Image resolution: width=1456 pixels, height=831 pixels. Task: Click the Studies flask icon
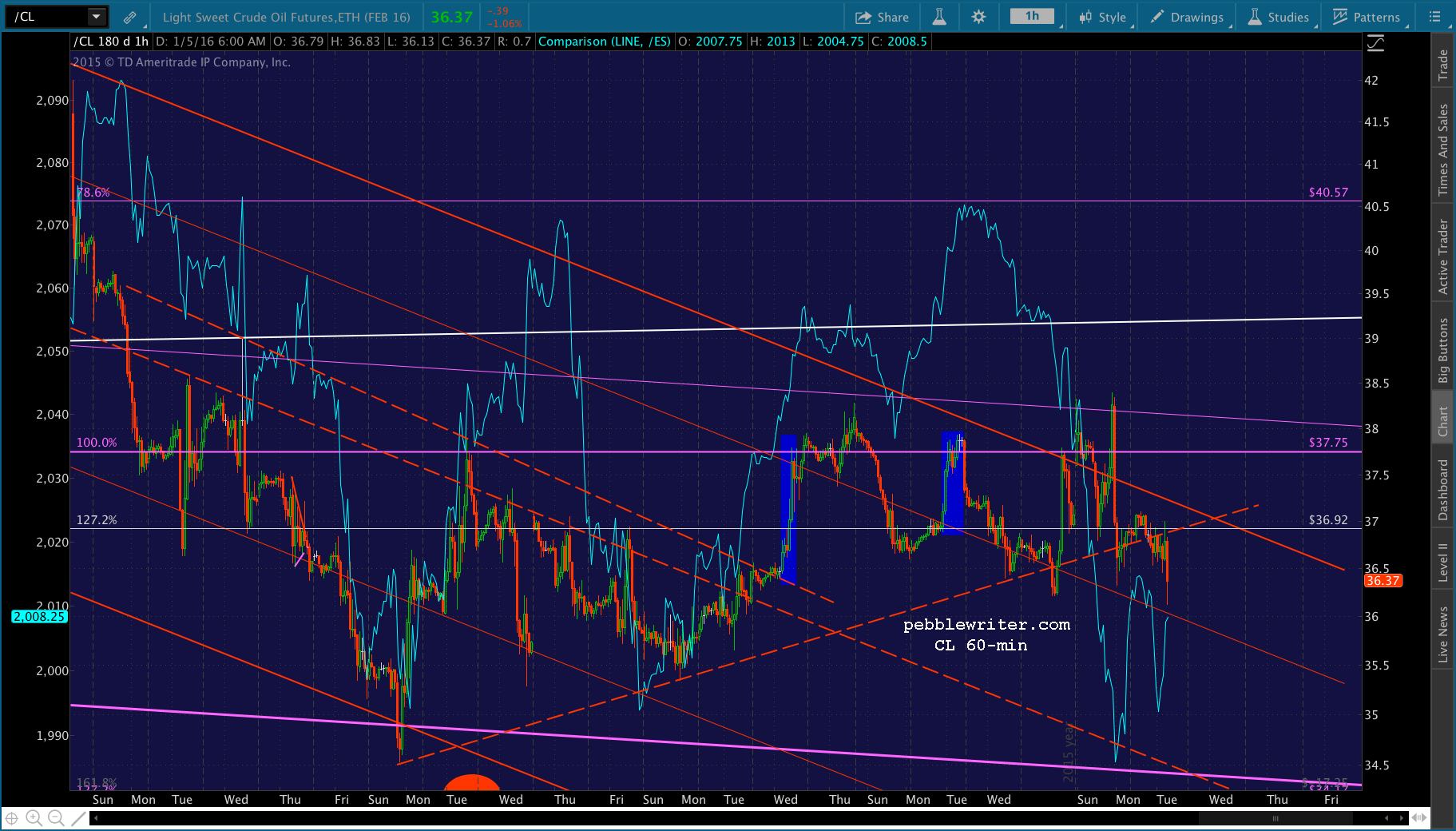tap(1255, 17)
